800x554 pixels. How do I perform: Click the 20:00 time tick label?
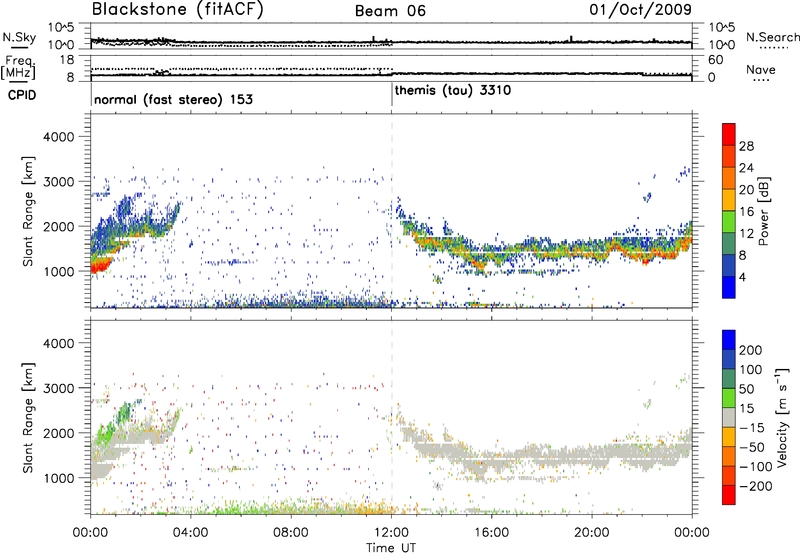pos(591,533)
